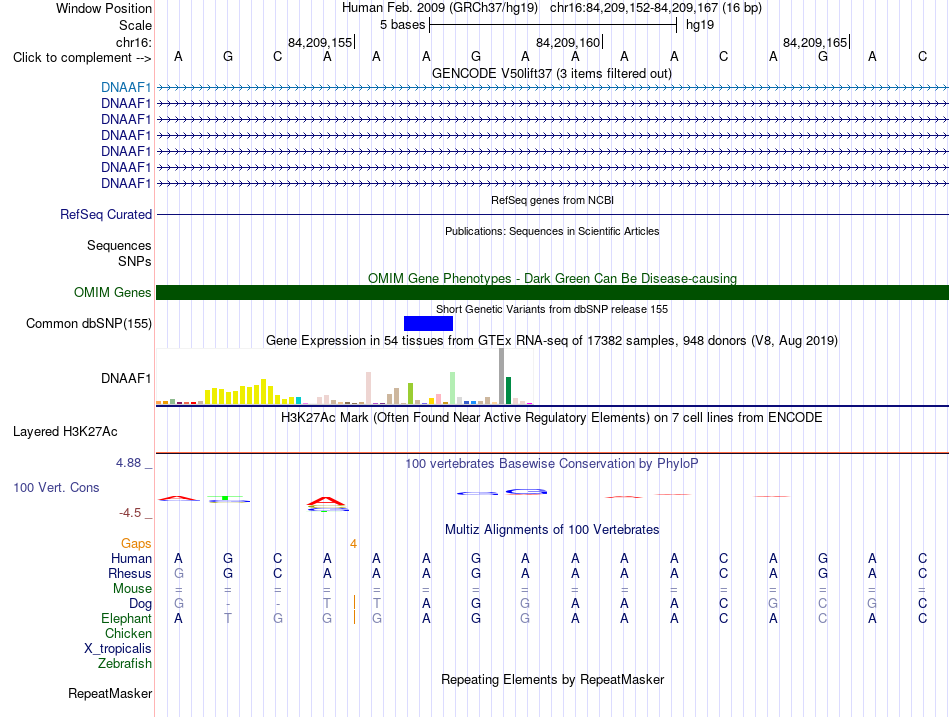Click the OMIM Genes track label
This screenshot has height=717, width=950.
113,293
